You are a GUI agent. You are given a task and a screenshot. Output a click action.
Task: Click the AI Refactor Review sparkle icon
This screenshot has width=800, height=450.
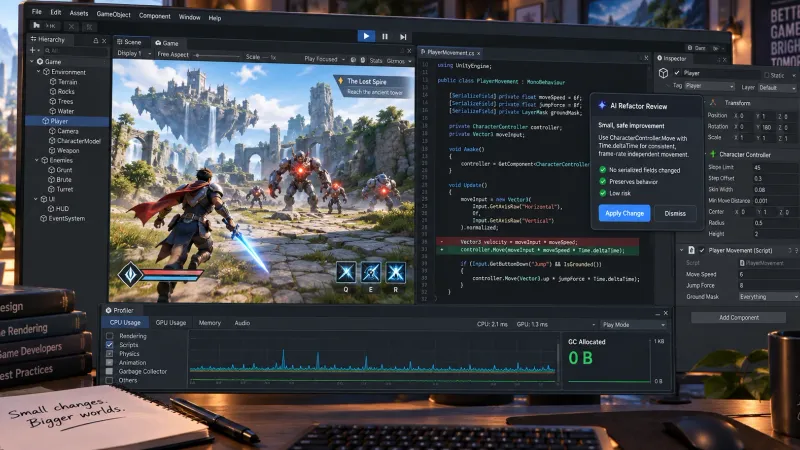[602, 105]
